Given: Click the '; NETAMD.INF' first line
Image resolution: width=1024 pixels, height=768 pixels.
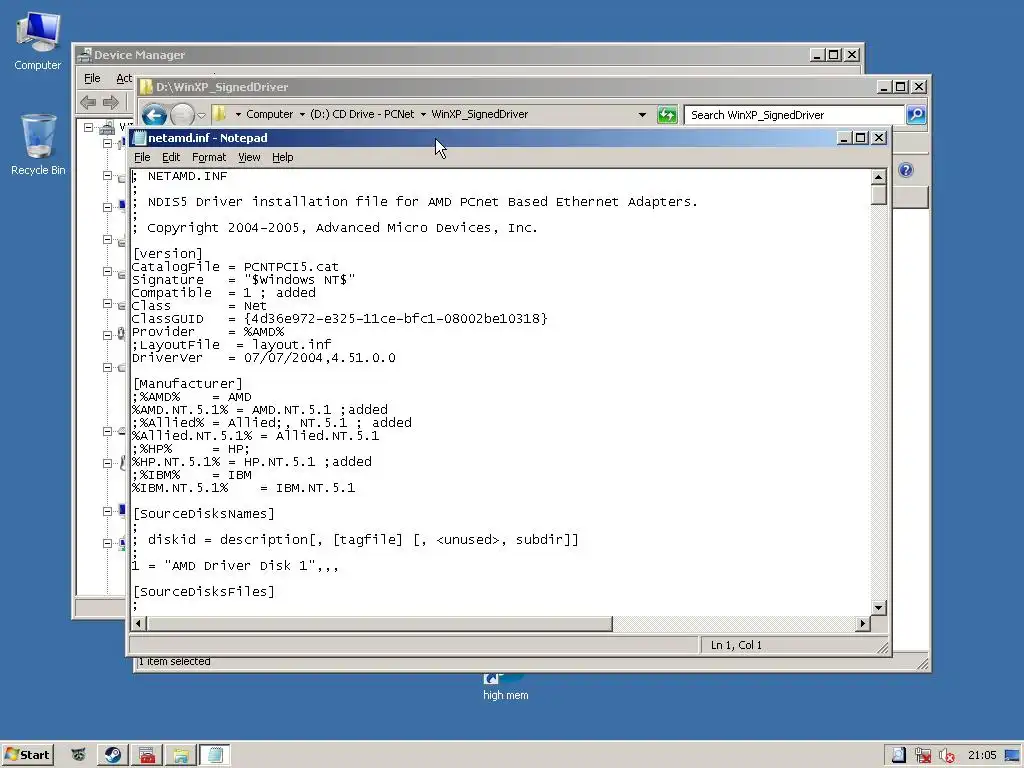Looking at the screenshot, I should click(180, 176).
